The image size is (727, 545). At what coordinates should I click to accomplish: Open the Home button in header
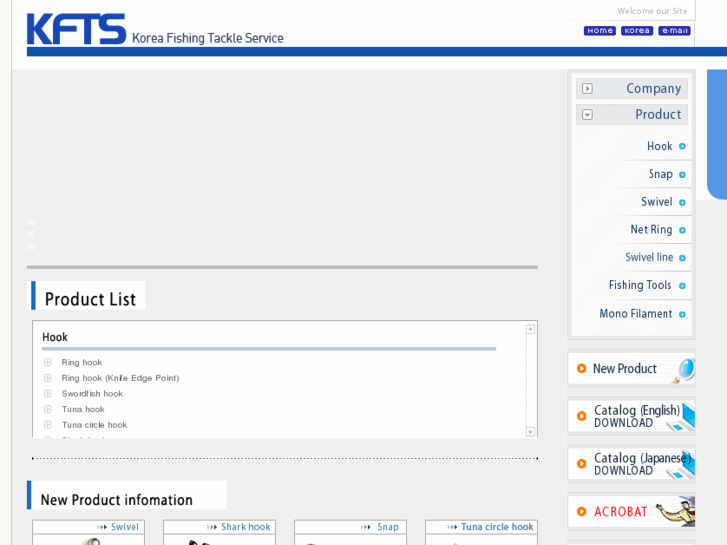coord(599,31)
